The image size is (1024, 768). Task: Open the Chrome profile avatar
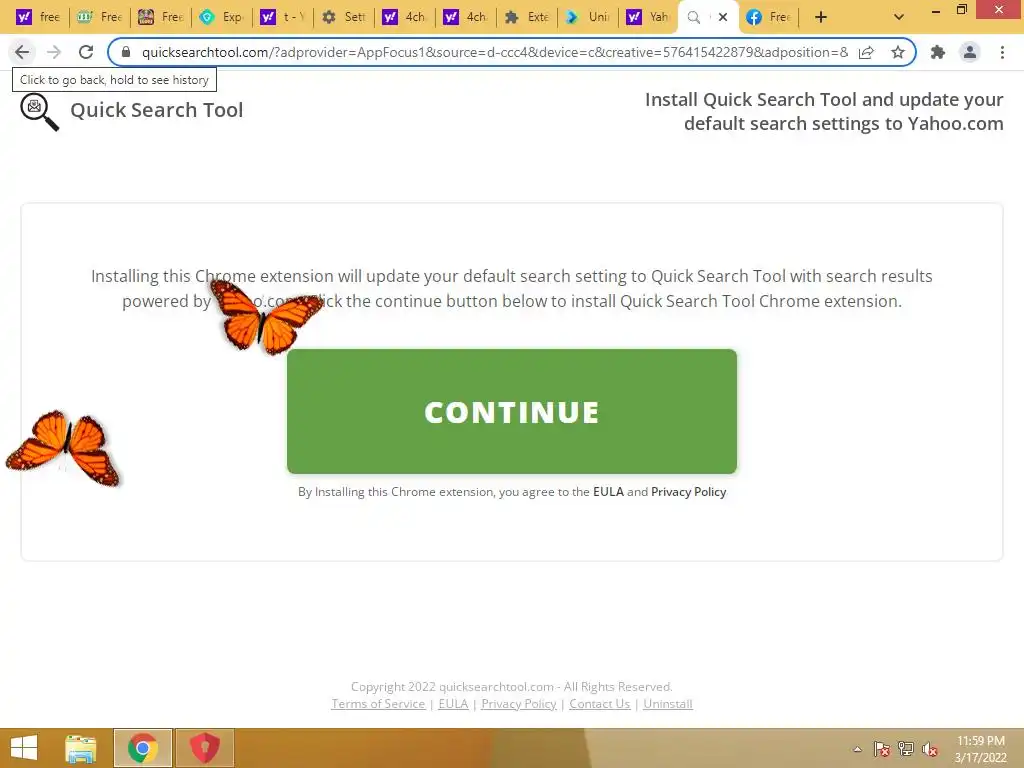tap(970, 52)
